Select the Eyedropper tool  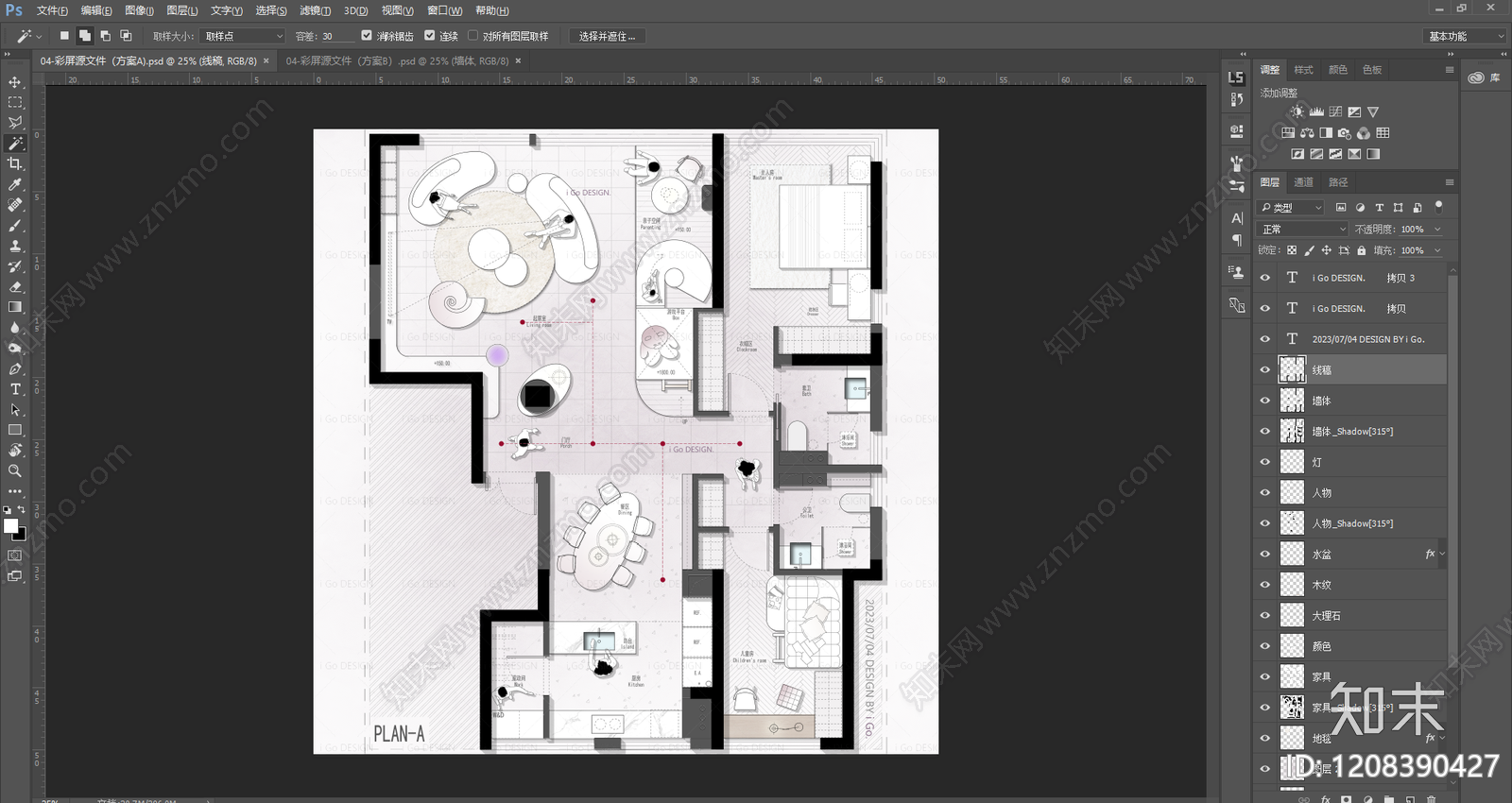[15, 184]
